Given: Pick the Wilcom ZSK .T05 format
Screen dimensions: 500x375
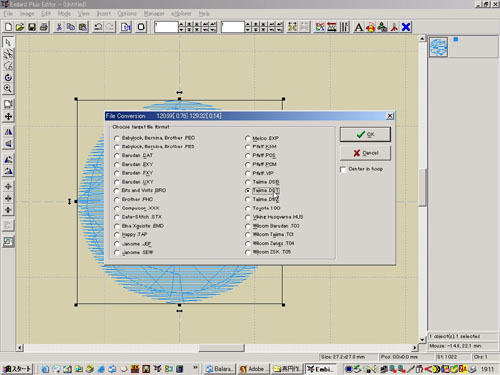Looking at the screenshot, I should [x=248, y=252].
